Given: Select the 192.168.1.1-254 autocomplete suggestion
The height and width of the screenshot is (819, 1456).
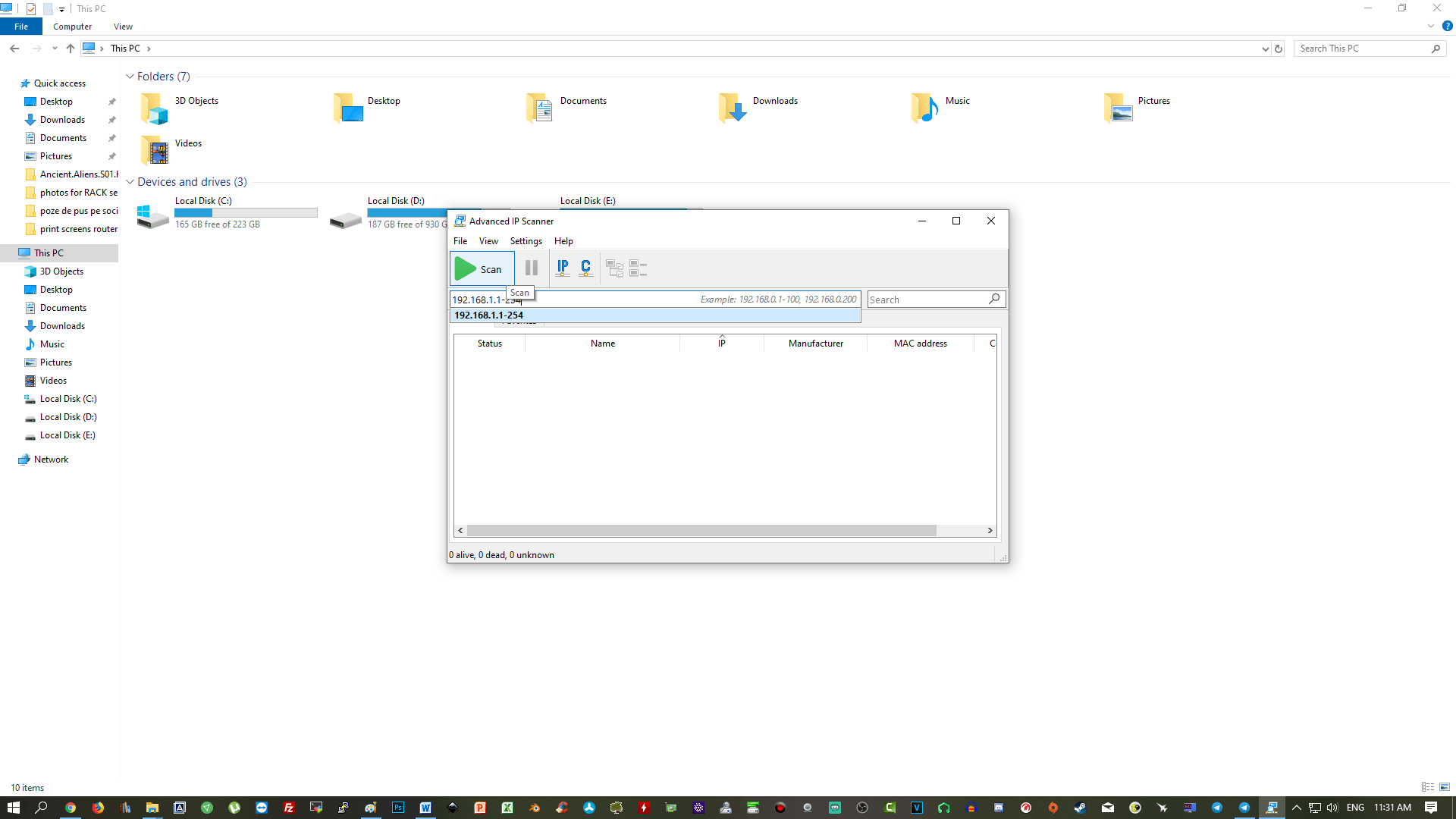Looking at the screenshot, I should (655, 315).
